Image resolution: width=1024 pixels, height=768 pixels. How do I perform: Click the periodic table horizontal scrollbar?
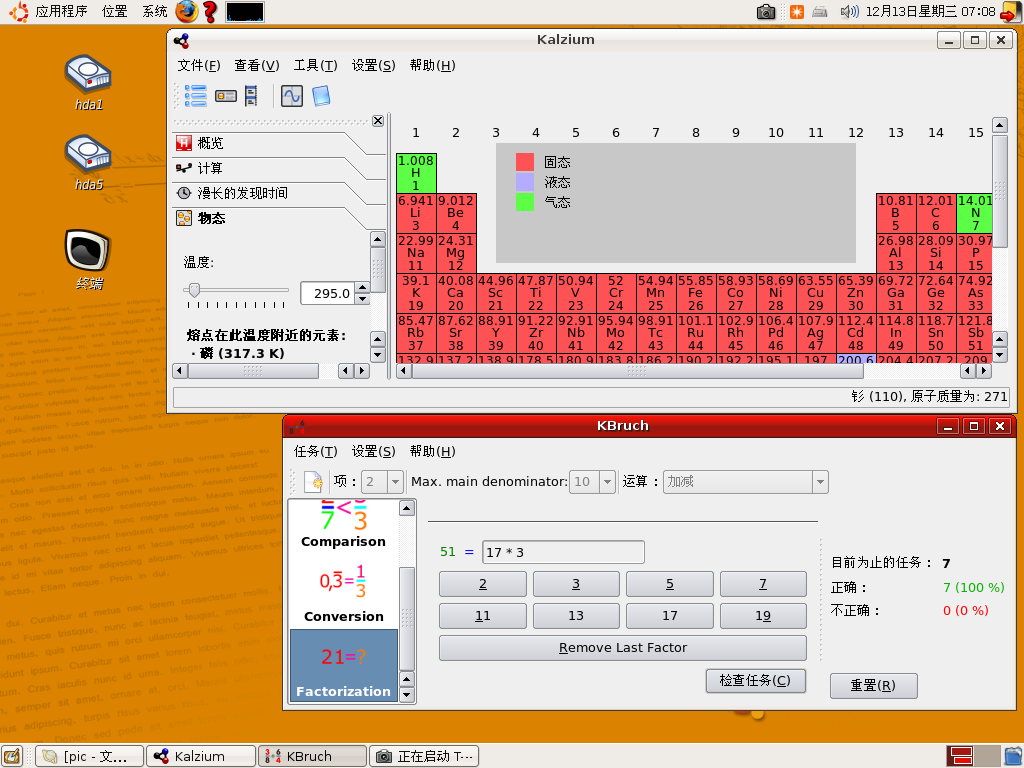pos(637,371)
